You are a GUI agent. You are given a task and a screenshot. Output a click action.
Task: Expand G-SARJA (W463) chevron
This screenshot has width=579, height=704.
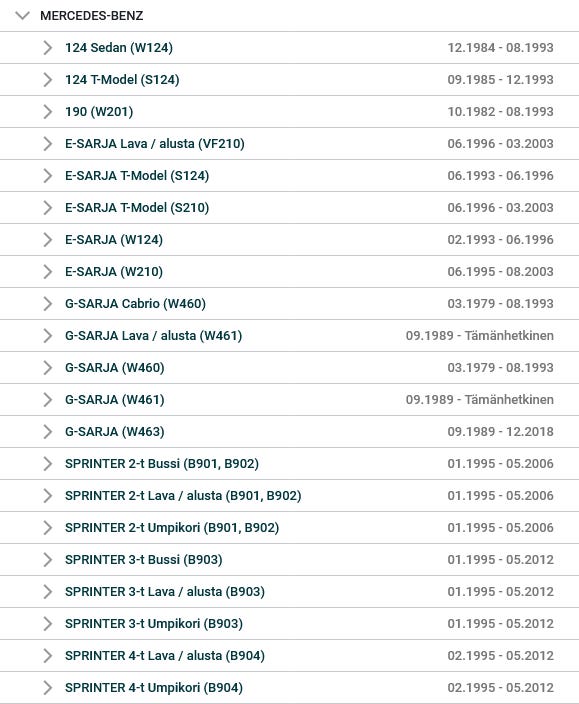[48, 432]
